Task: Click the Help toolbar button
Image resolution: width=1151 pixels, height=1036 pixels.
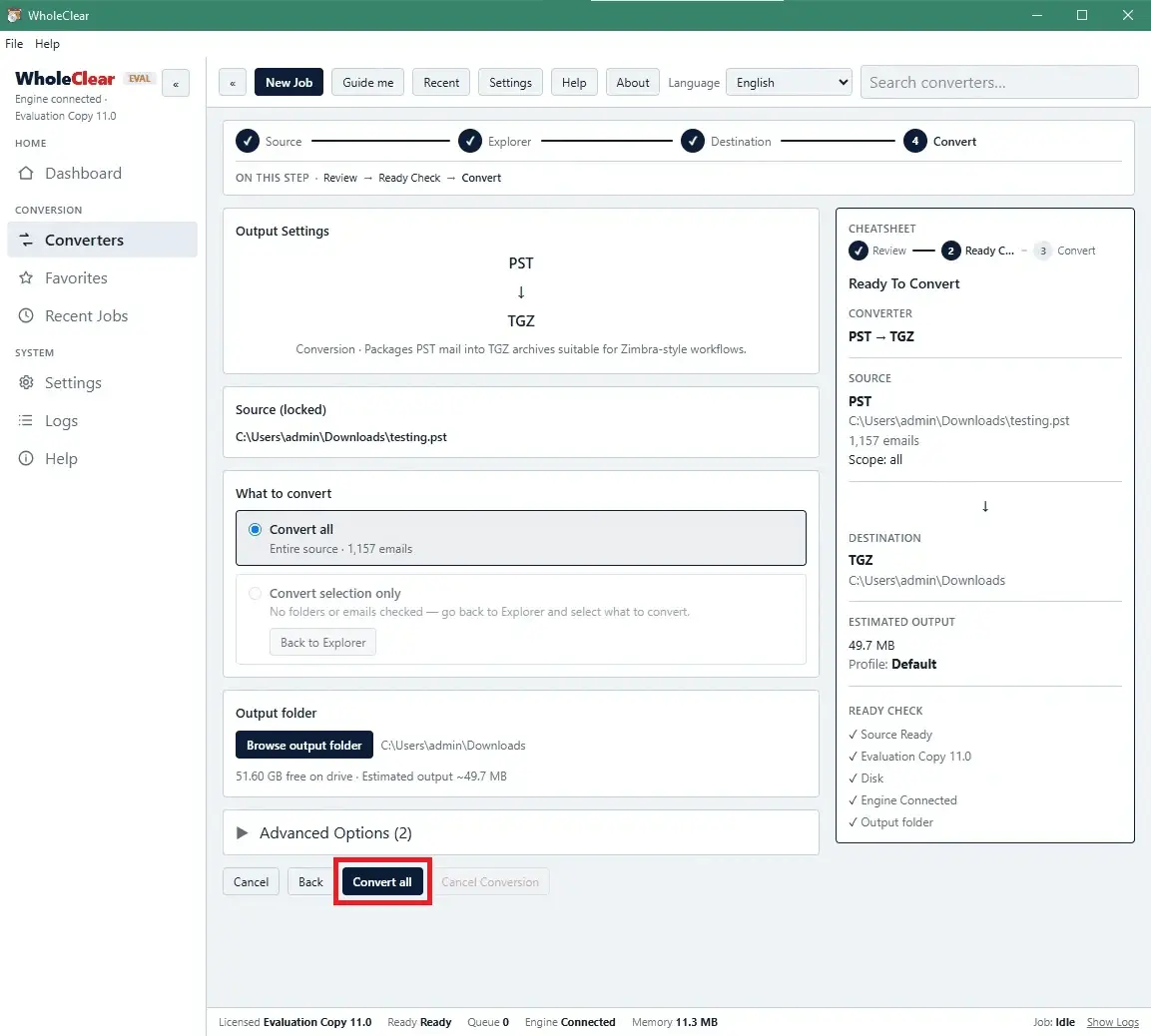Action: (574, 82)
